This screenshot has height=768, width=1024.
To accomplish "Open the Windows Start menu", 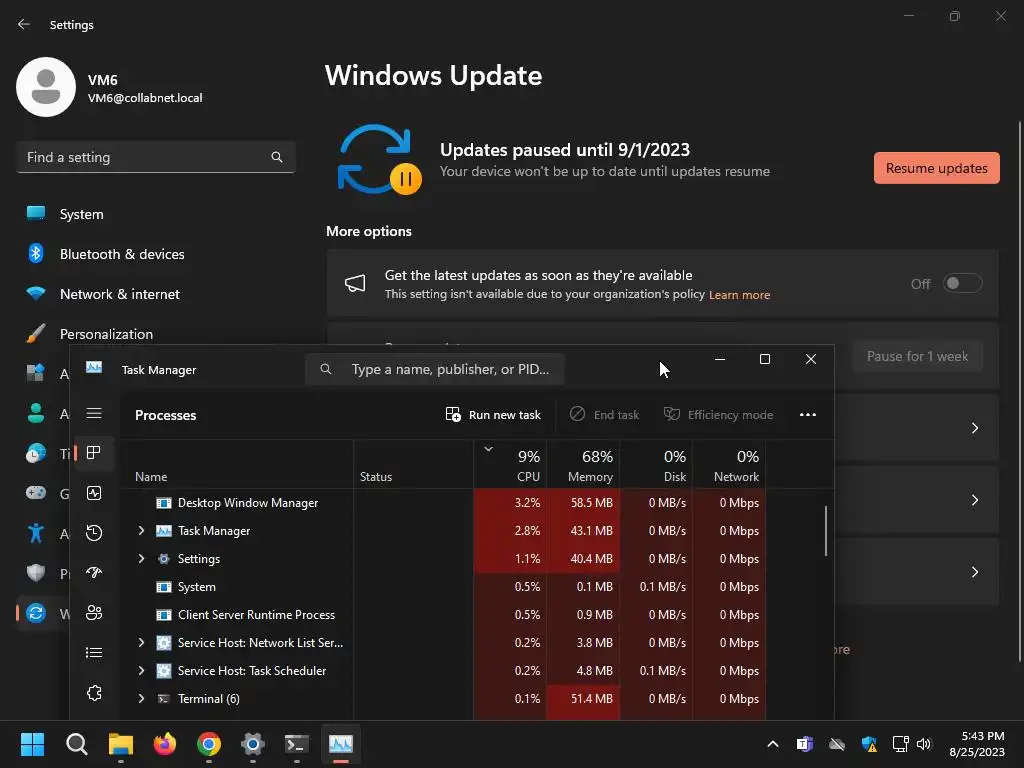I will pos(32,744).
